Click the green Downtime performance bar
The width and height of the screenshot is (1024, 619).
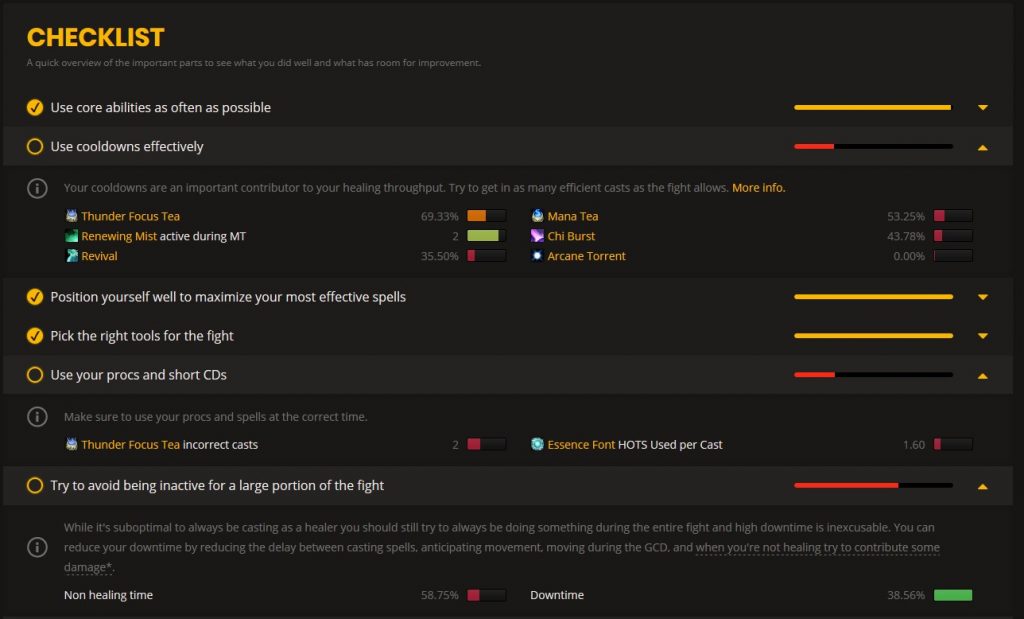coord(952,595)
